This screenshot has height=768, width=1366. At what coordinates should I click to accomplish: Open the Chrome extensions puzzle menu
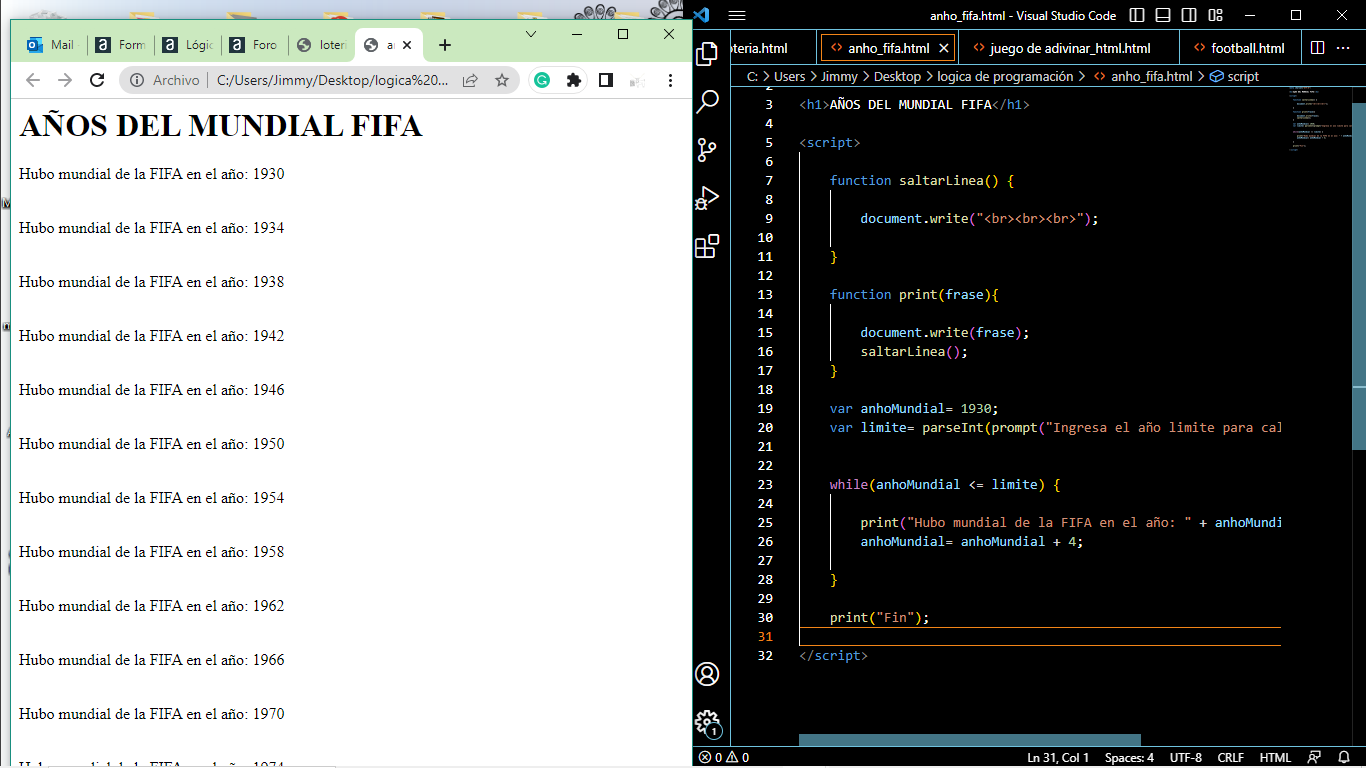[573, 80]
